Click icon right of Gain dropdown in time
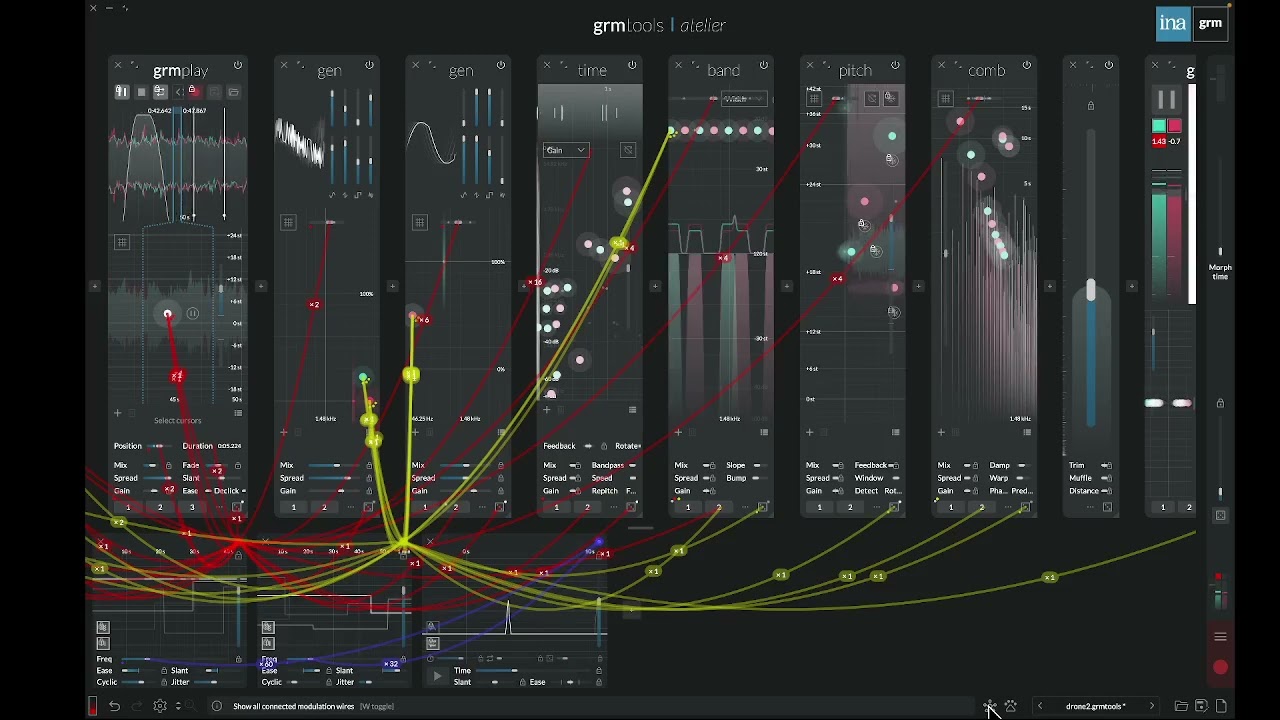 [x=628, y=150]
